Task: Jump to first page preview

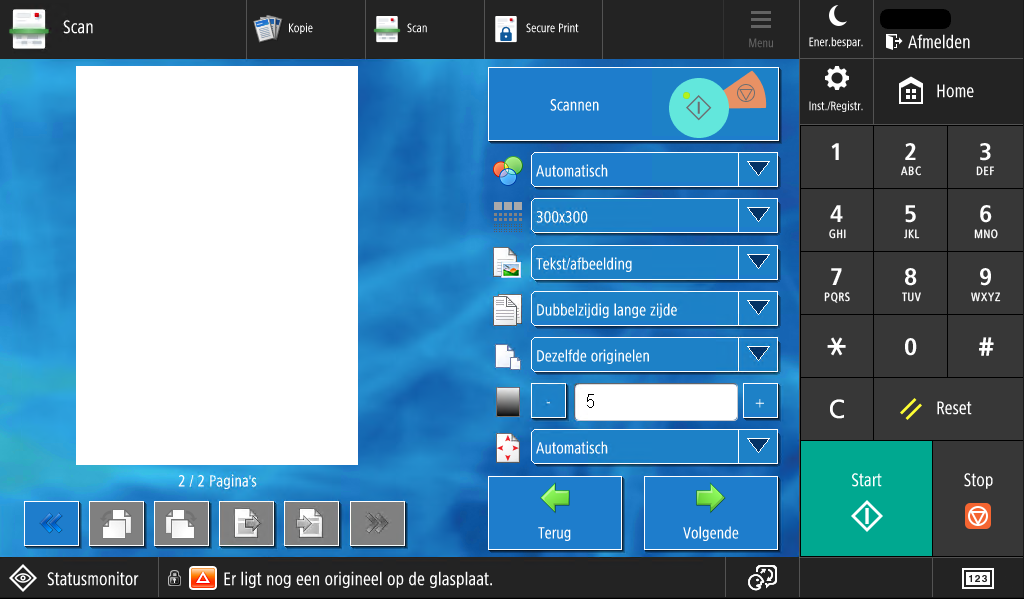Action: (52, 523)
